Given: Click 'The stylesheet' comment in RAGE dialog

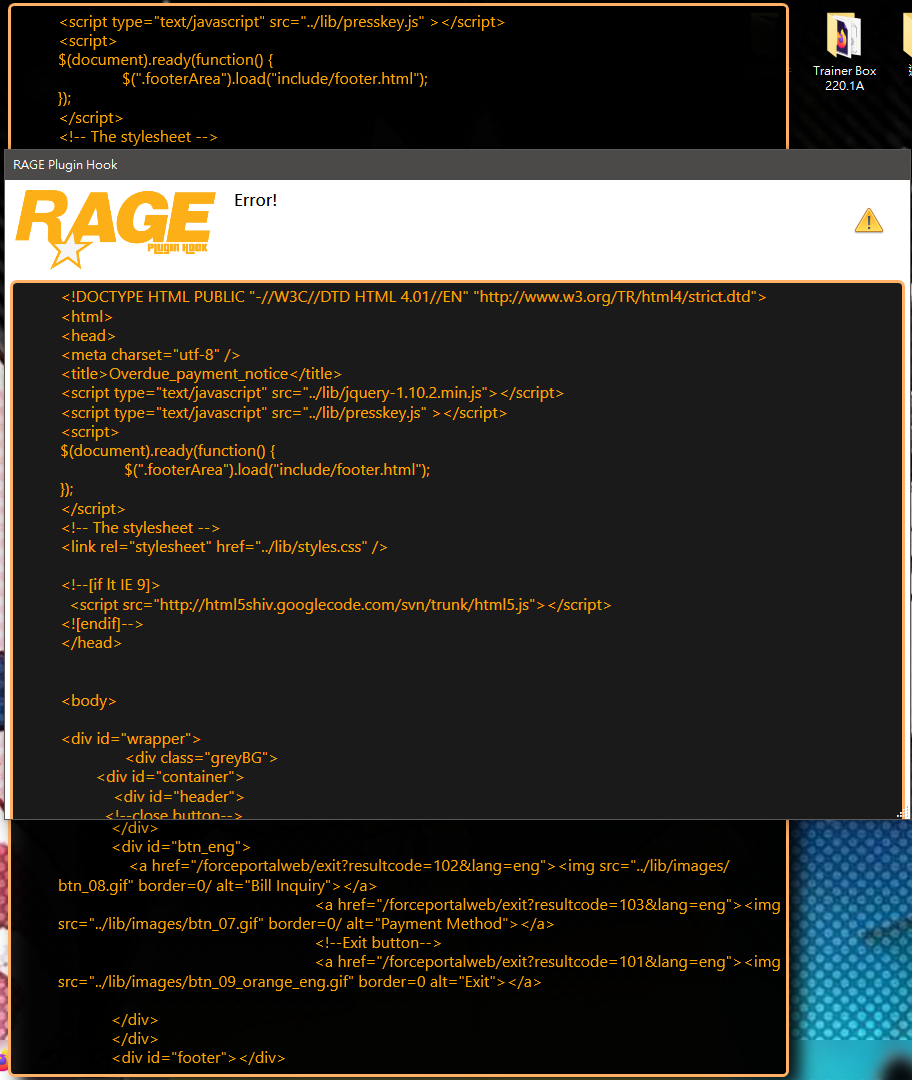Looking at the screenshot, I should tap(141, 528).
